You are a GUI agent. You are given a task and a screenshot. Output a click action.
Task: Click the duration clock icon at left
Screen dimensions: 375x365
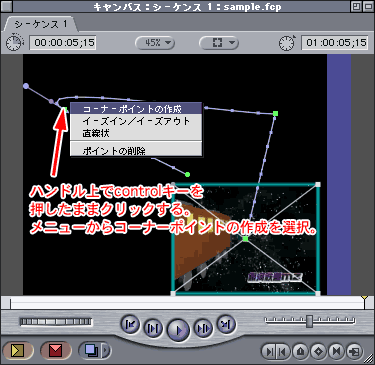coord(15,43)
